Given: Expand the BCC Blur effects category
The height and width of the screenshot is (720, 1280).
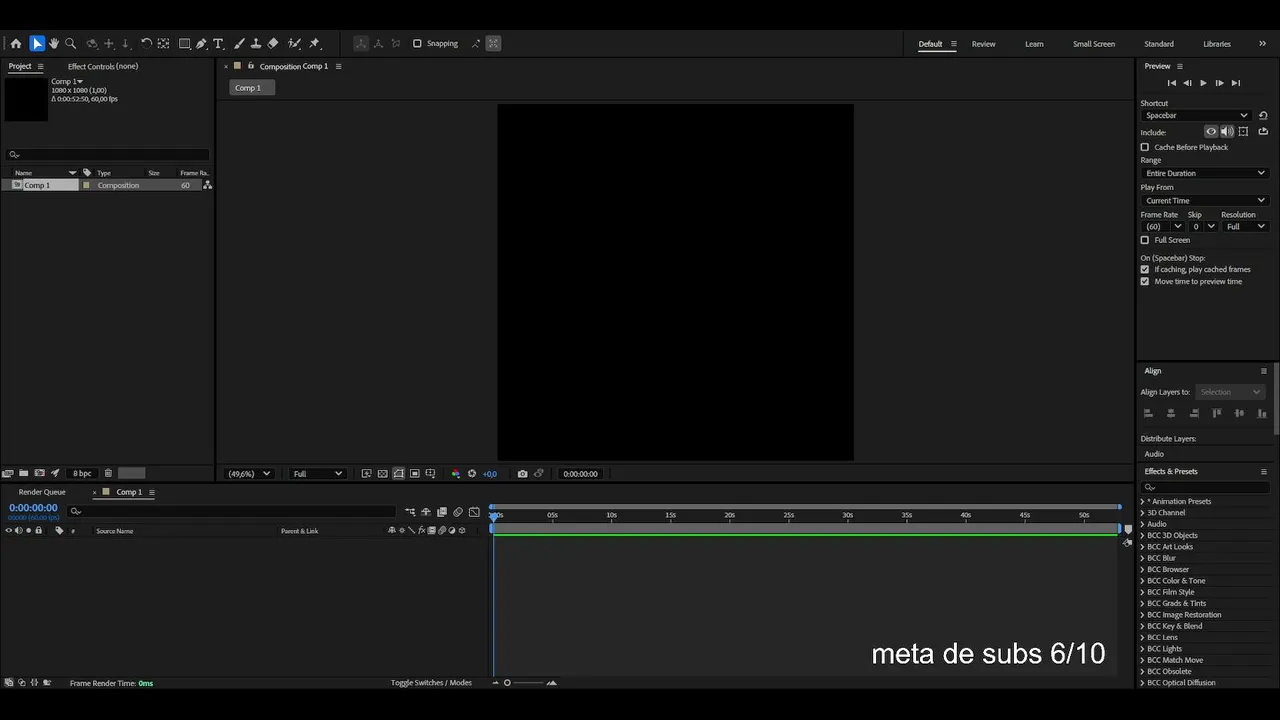Looking at the screenshot, I should tap(1143, 558).
